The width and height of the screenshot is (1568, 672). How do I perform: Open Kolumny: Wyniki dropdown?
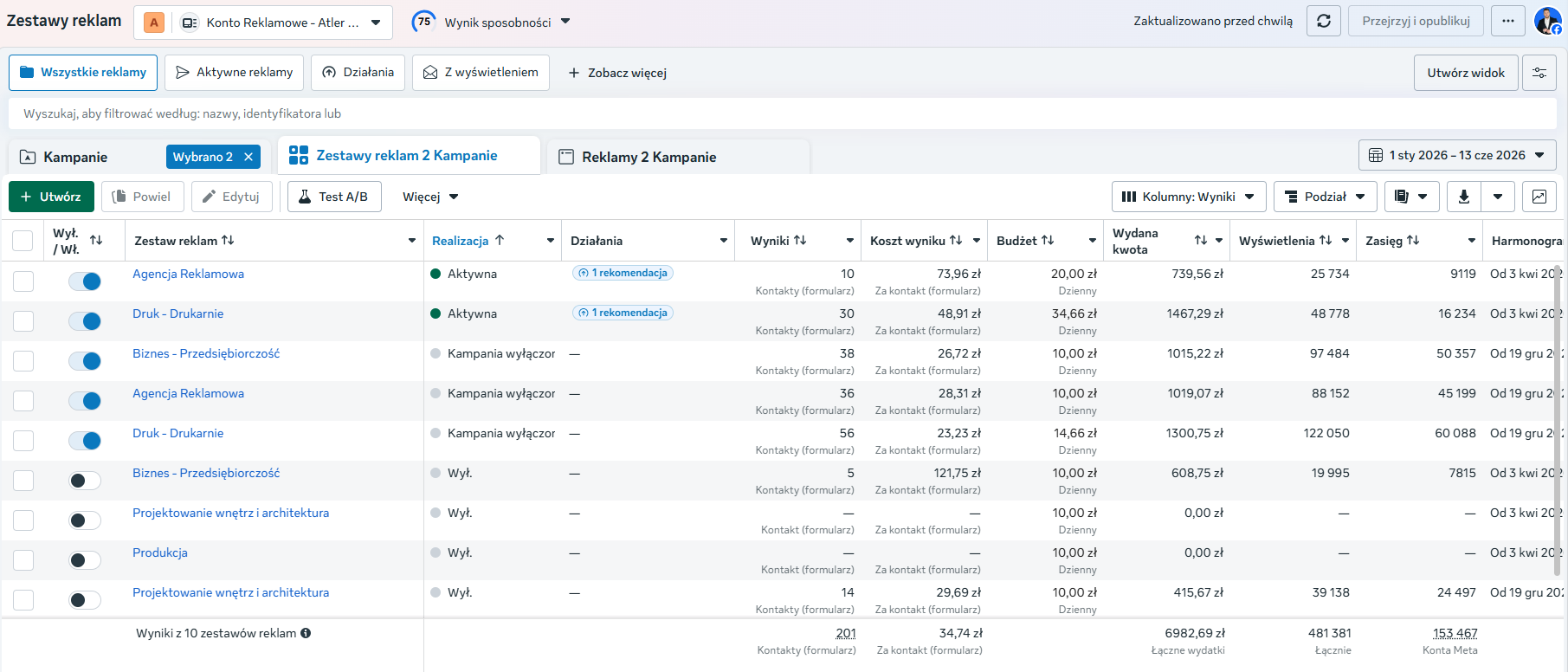click(1189, 197)
